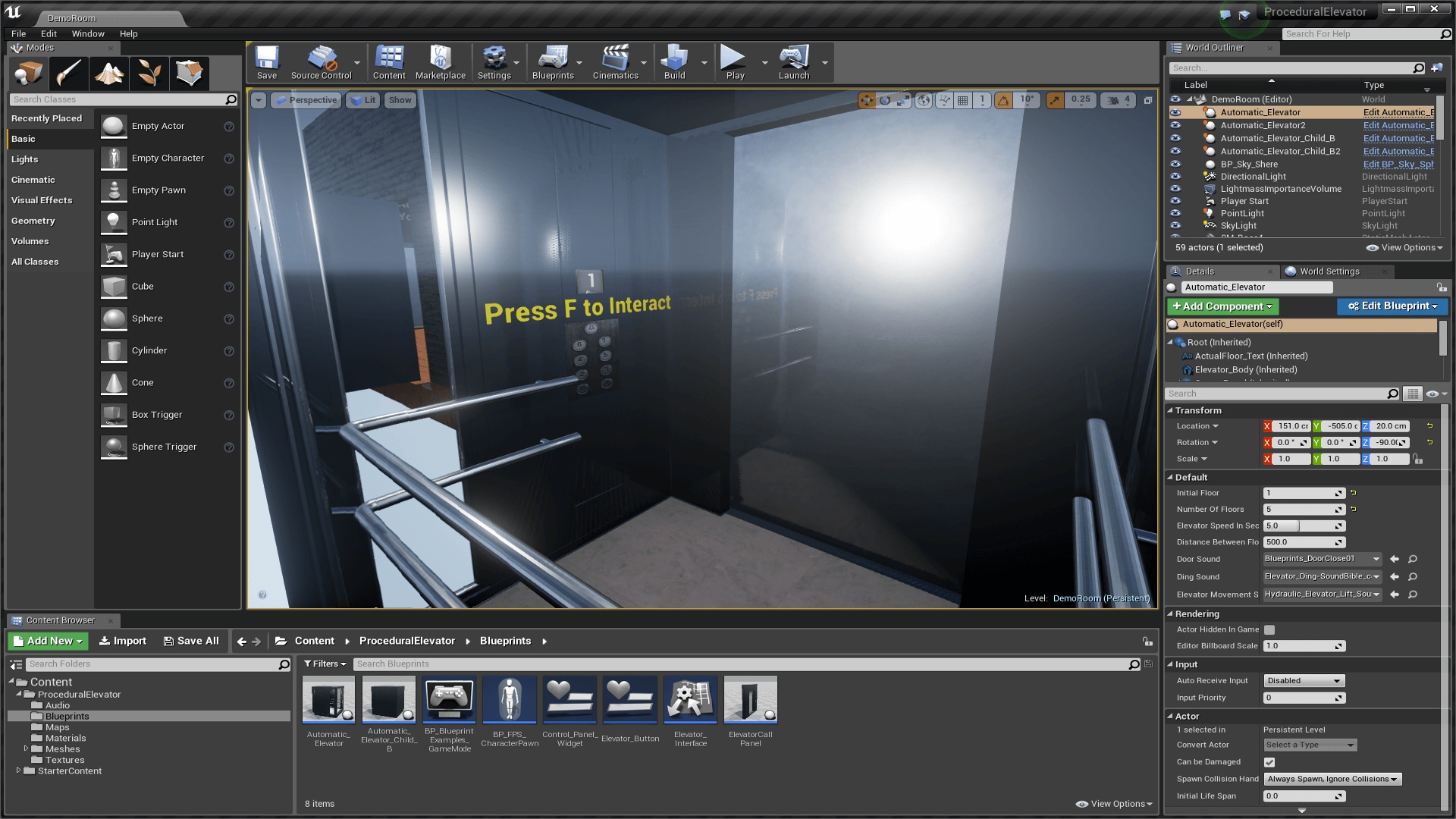Expand the StarterContent folder
Screen dimensions: 1456x819
click(x=18, y=770)
